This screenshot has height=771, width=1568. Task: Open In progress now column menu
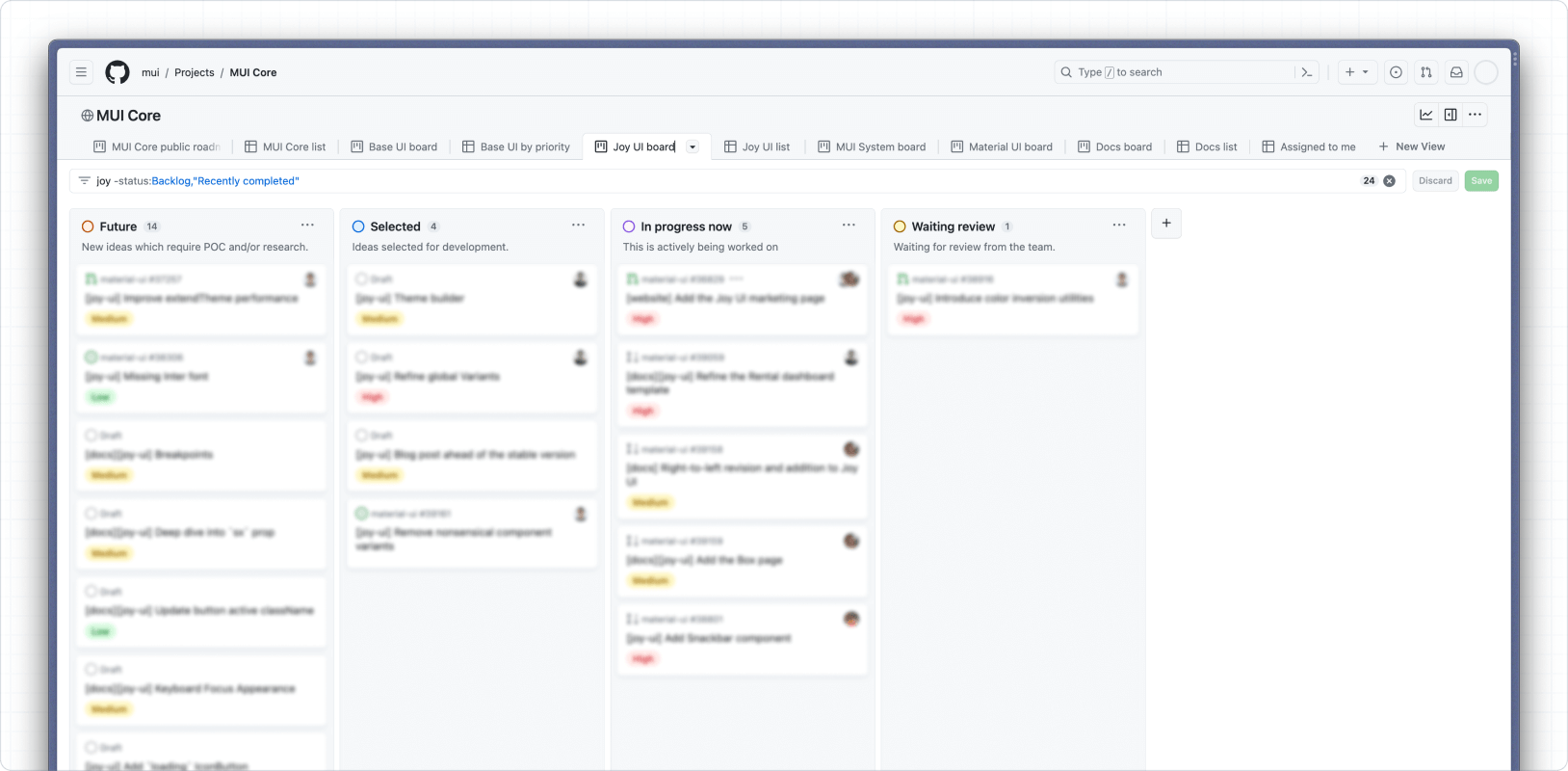849,226
